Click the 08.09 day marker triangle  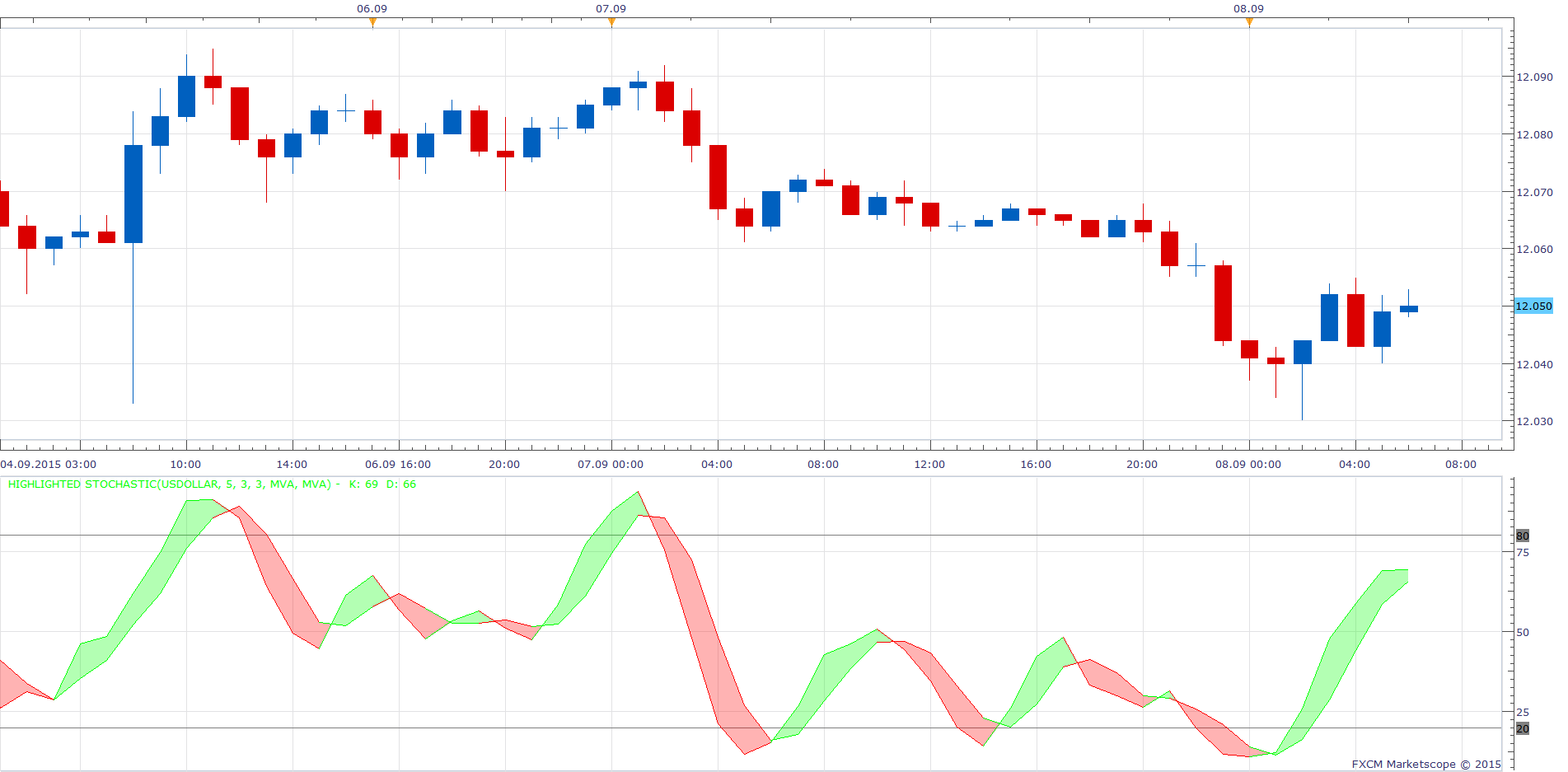[x=1249, y=23]
